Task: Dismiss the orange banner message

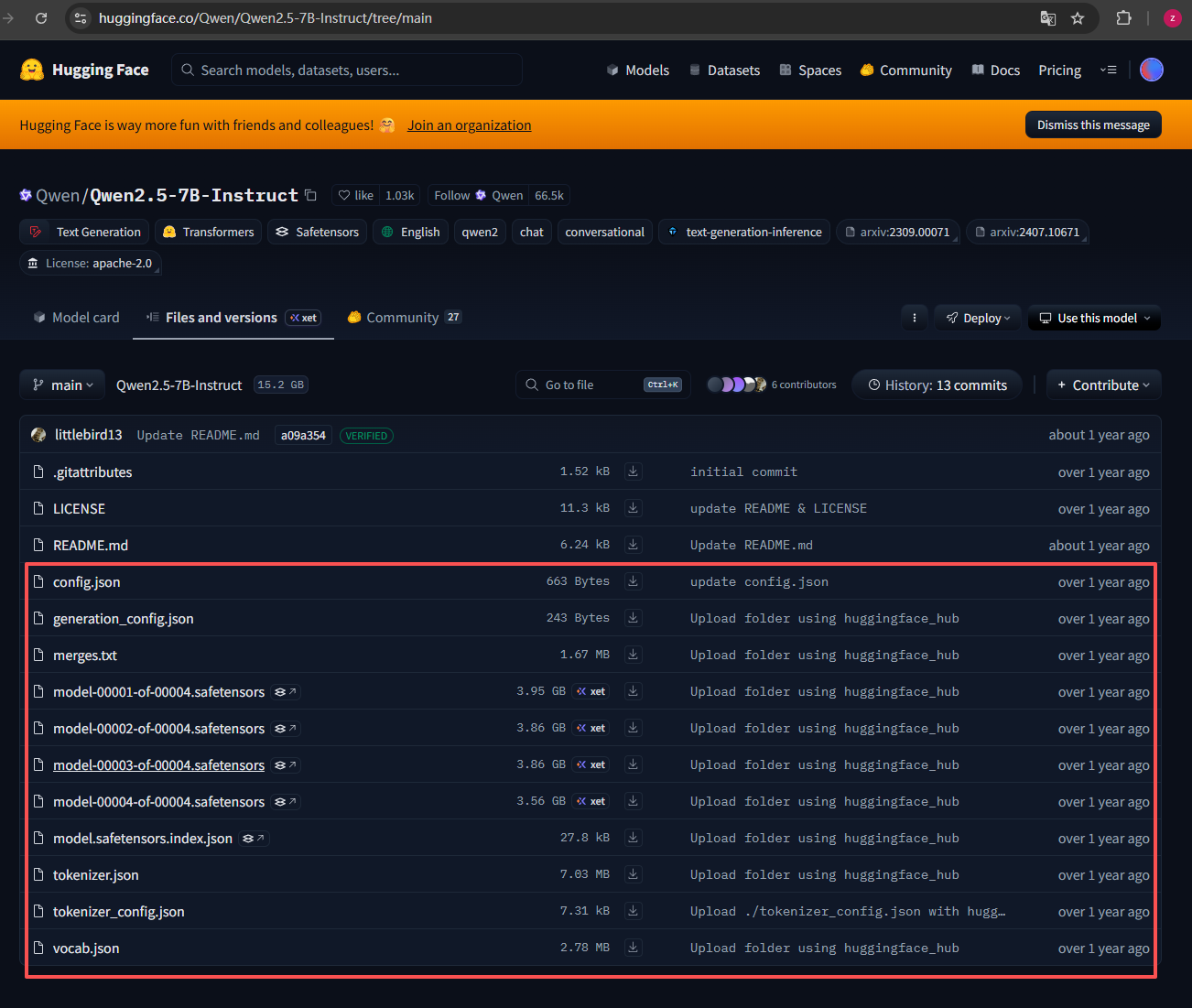Action: click(x=1093, y=125)
